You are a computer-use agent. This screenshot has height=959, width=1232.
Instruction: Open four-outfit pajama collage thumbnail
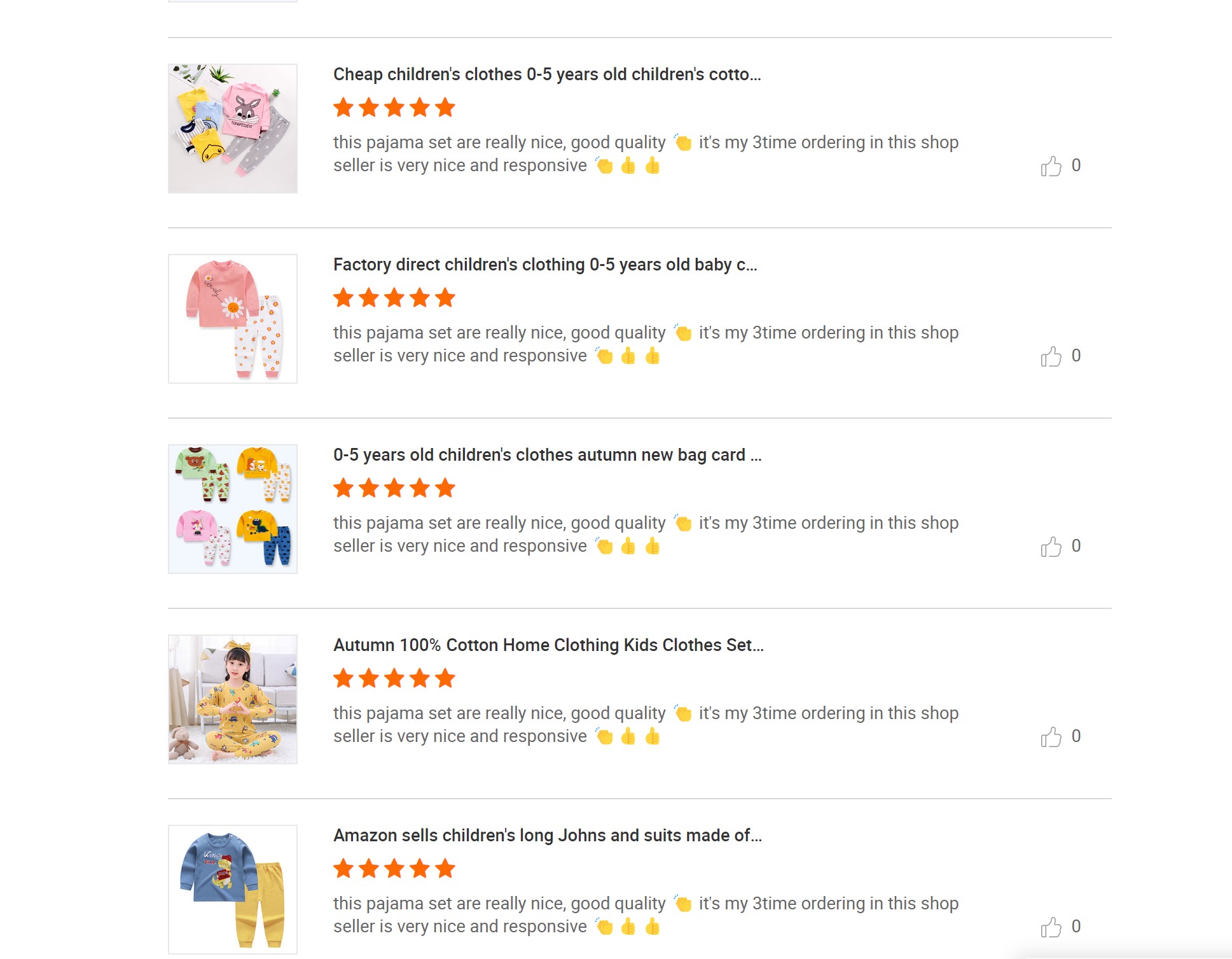(233, 509)
